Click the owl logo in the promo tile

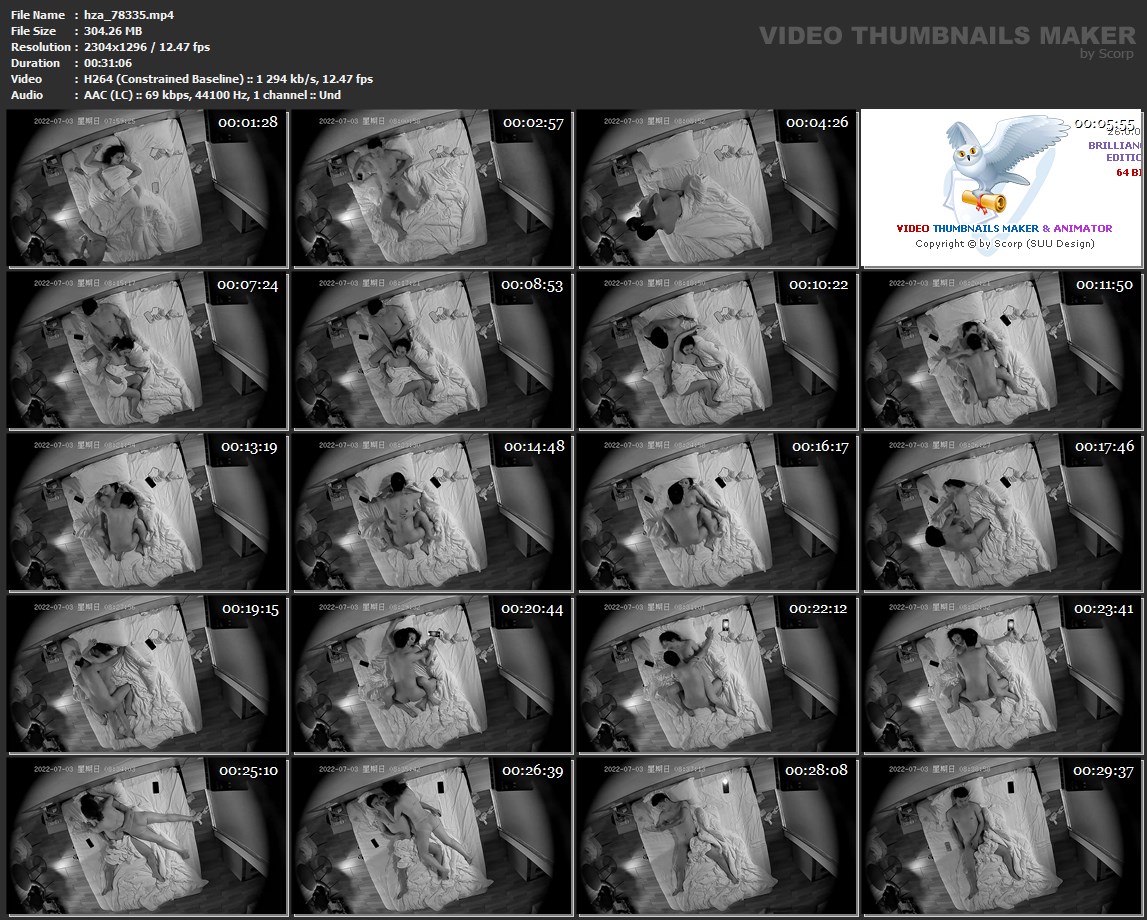click(990, 165)
